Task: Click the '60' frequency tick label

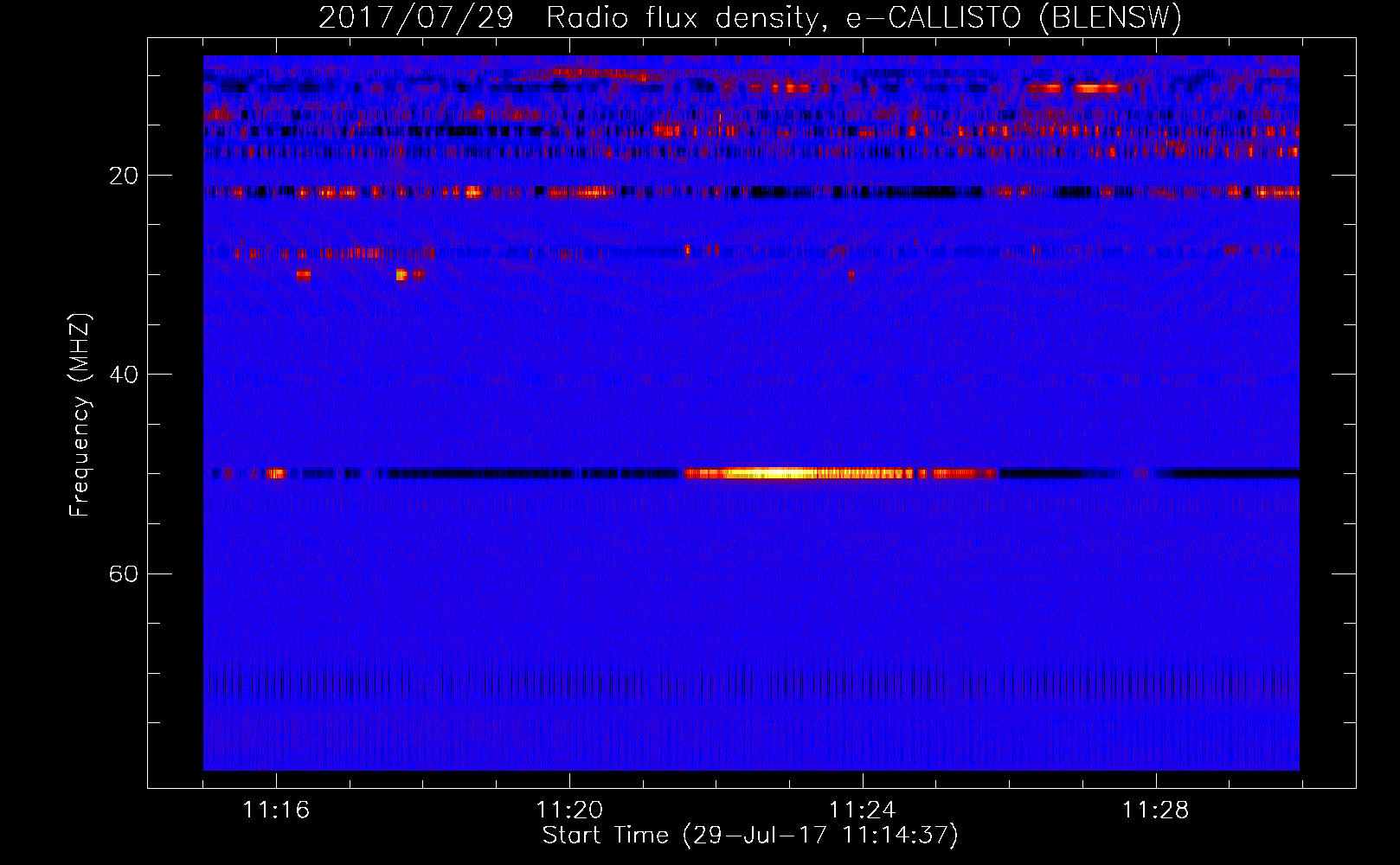Action: coord(123,574)
